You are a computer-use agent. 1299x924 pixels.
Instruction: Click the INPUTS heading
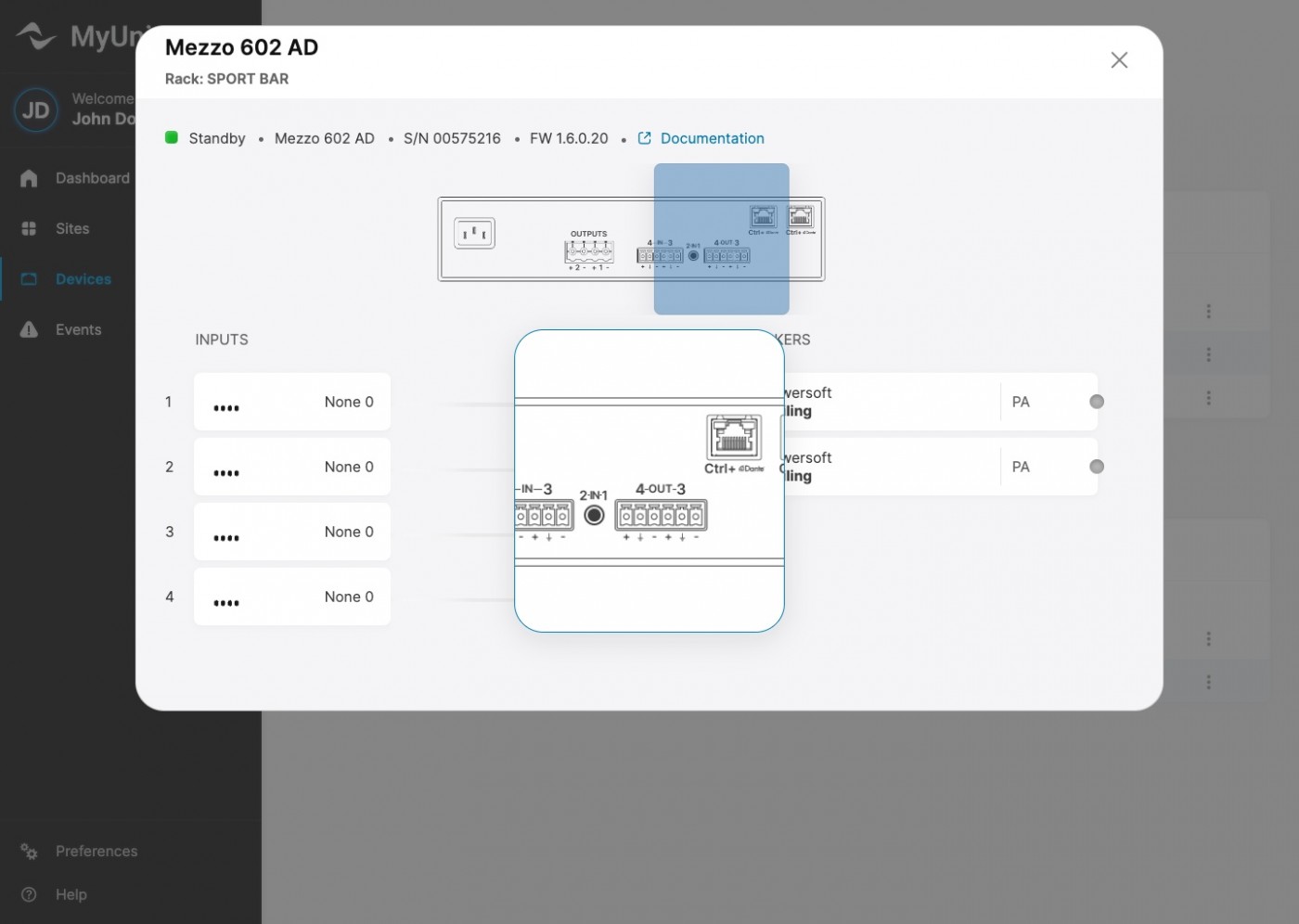222,340
